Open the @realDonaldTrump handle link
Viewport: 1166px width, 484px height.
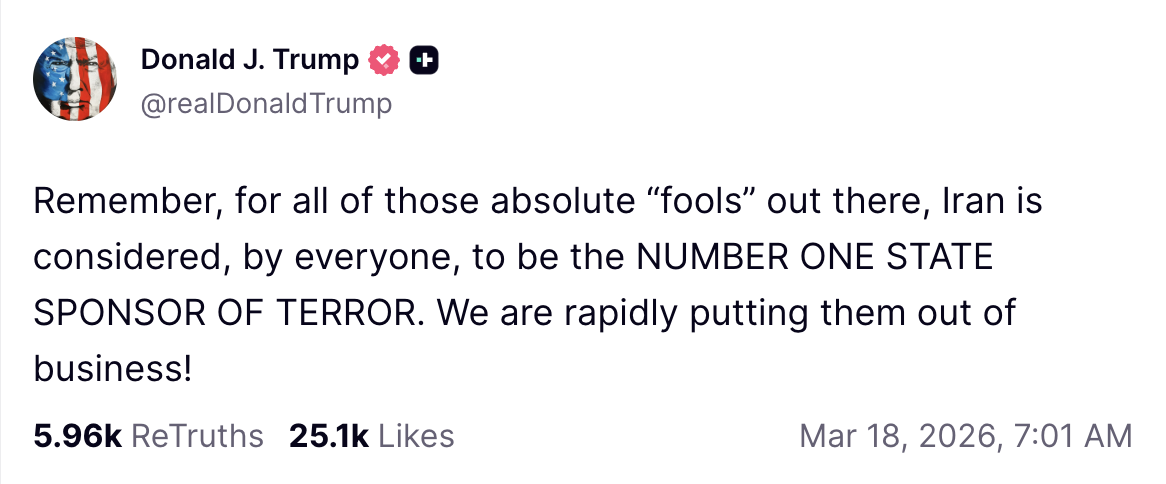(266, 103)
